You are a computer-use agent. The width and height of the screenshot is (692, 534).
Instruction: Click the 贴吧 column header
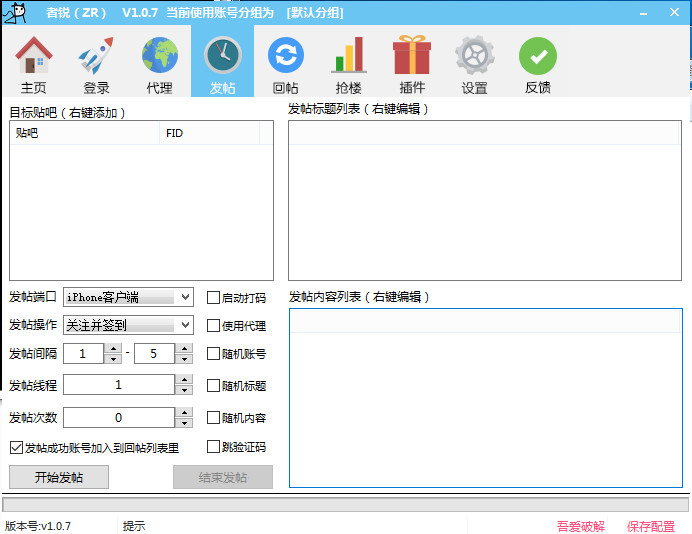[x=85, y=133]
